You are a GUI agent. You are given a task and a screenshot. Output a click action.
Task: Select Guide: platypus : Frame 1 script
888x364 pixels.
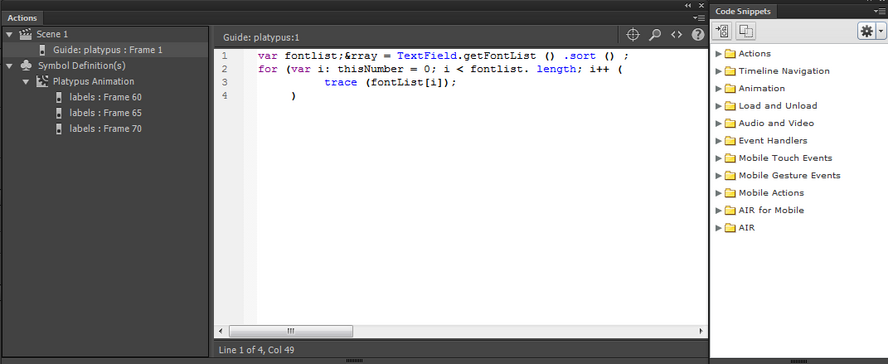tap(108, 50)
